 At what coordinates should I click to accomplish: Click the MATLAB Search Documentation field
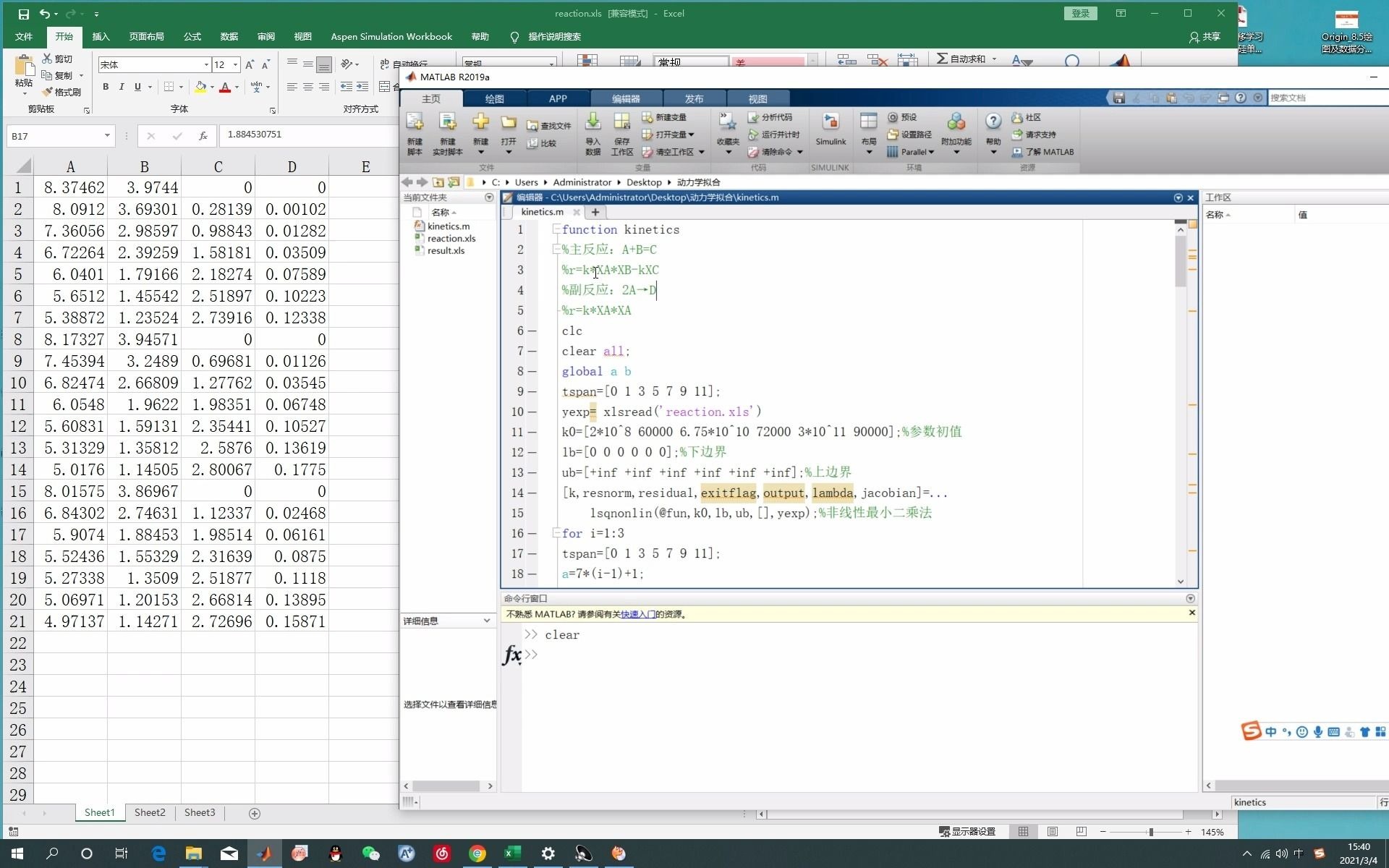coord(1328,98)
